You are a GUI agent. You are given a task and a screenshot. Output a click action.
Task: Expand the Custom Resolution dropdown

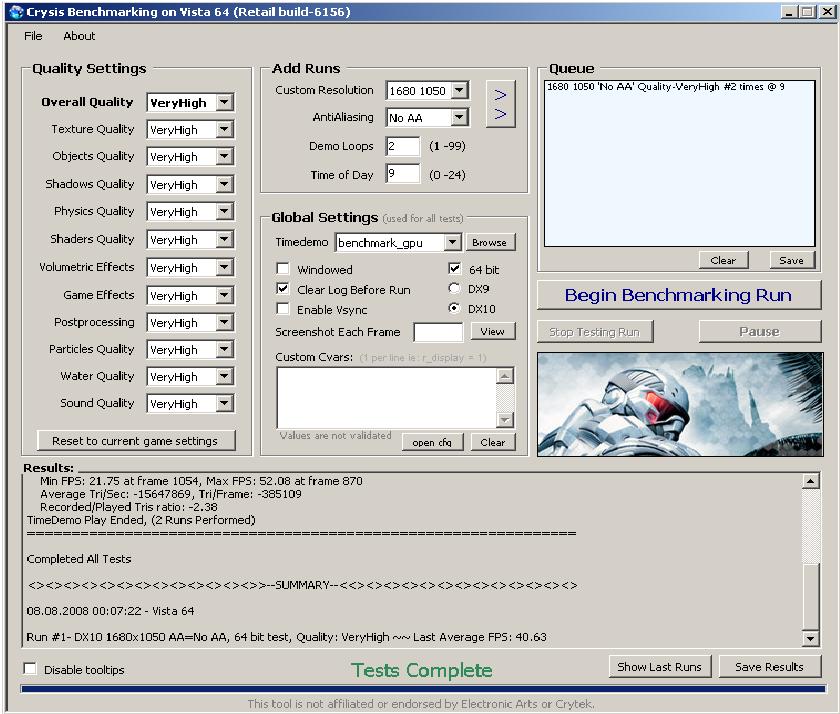(x=459, y=91)
